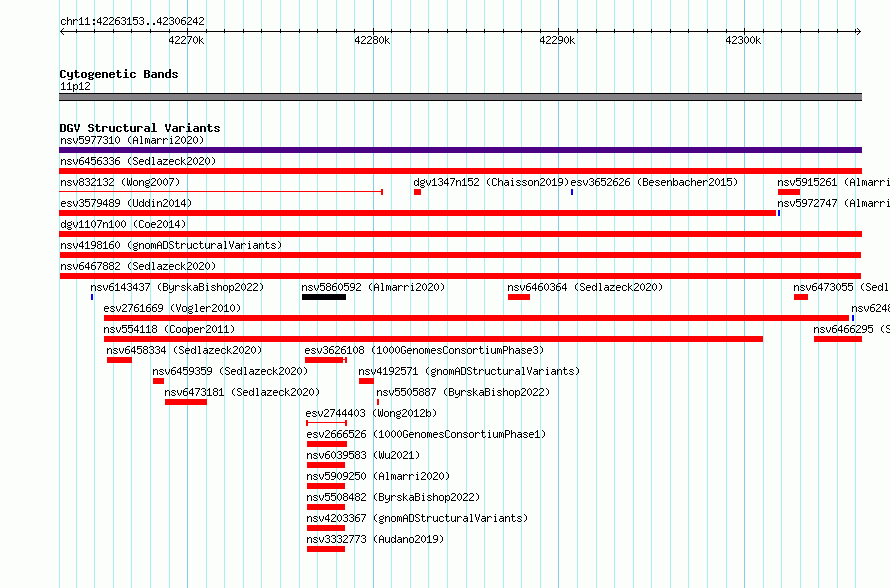Click the red nsv6473055 variant bar
890x588 pixels.
(x=801, y=297)
